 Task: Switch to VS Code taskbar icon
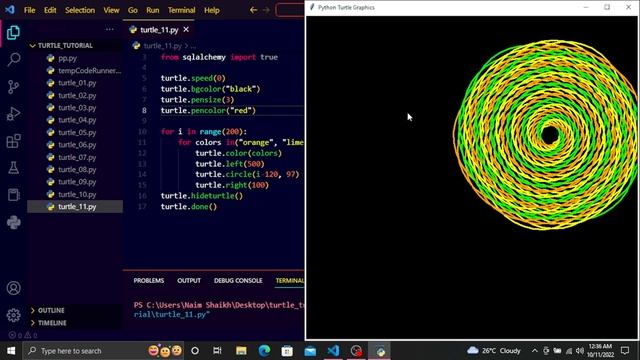pos(333,351)
